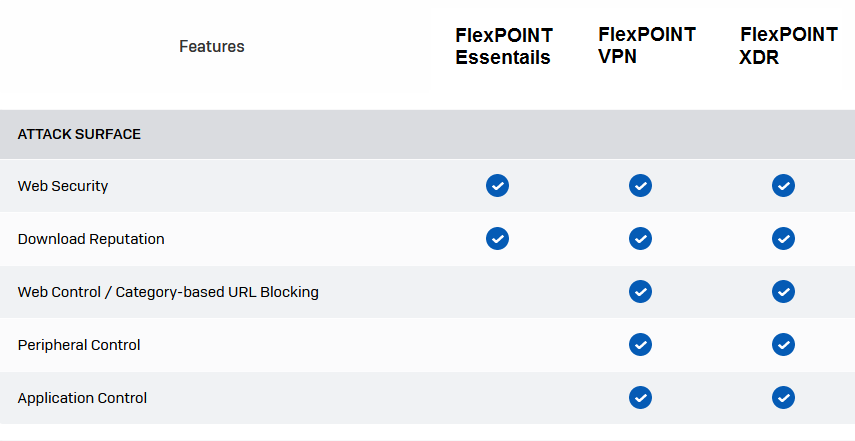Select the Web Security feature label
855x441 pixels.
(x=63, y=186)
